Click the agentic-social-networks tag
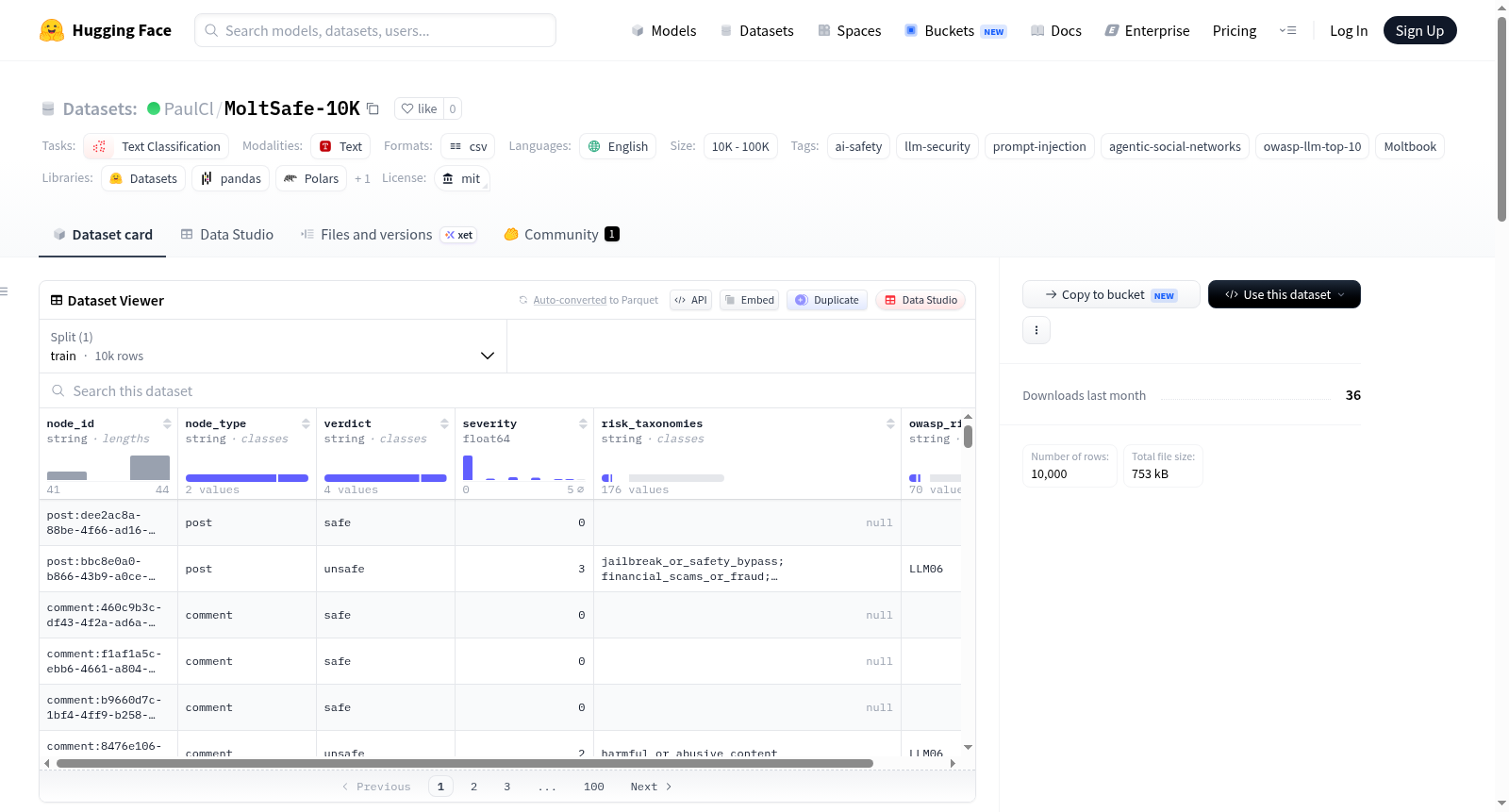 coord(1175,146)
